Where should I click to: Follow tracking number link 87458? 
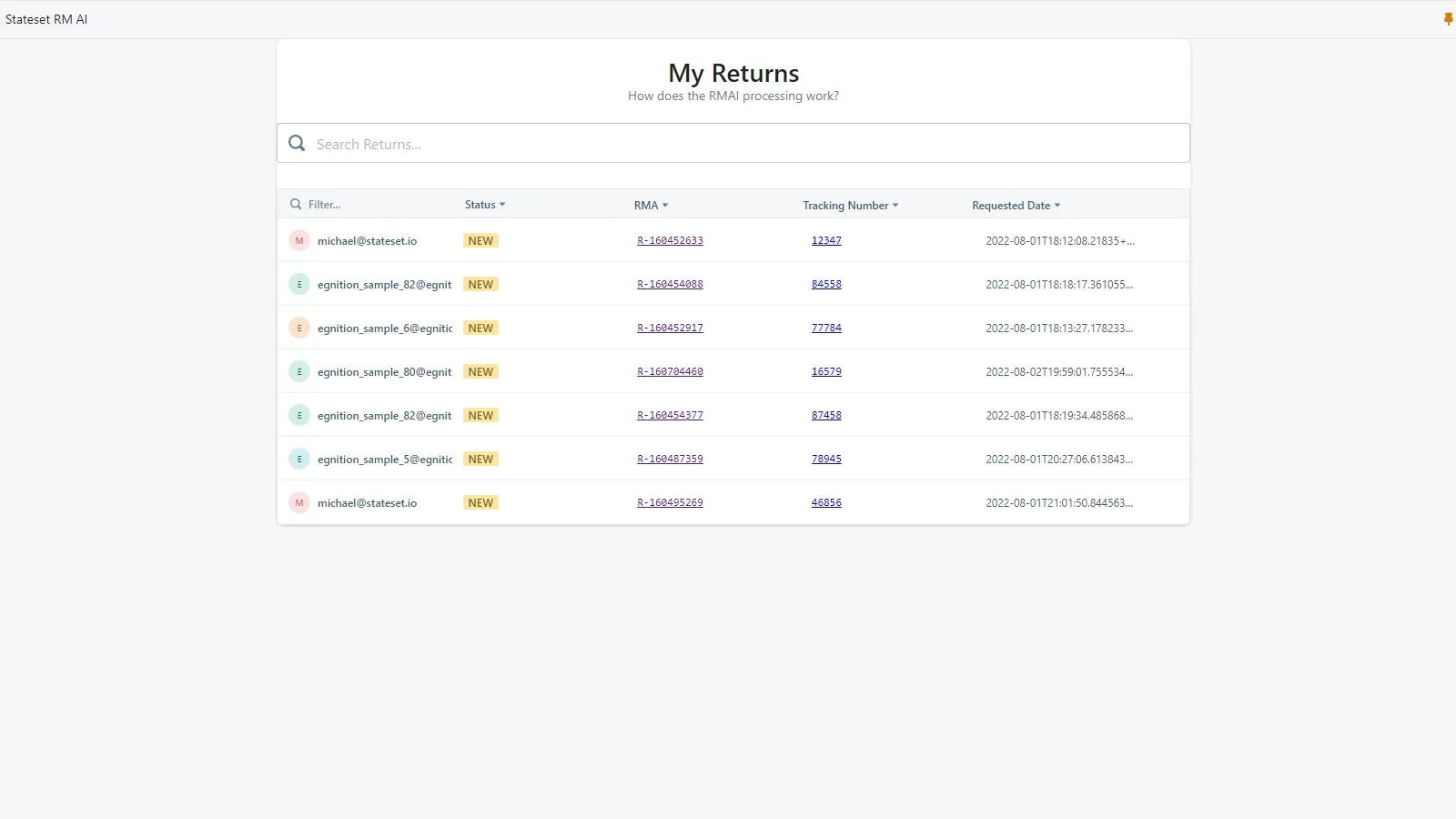[x=826, y=415]
